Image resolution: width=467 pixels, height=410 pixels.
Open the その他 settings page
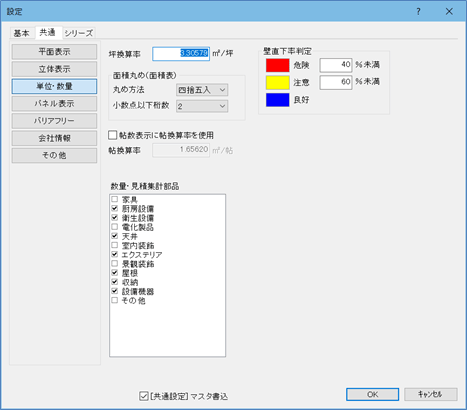[54, 155]
